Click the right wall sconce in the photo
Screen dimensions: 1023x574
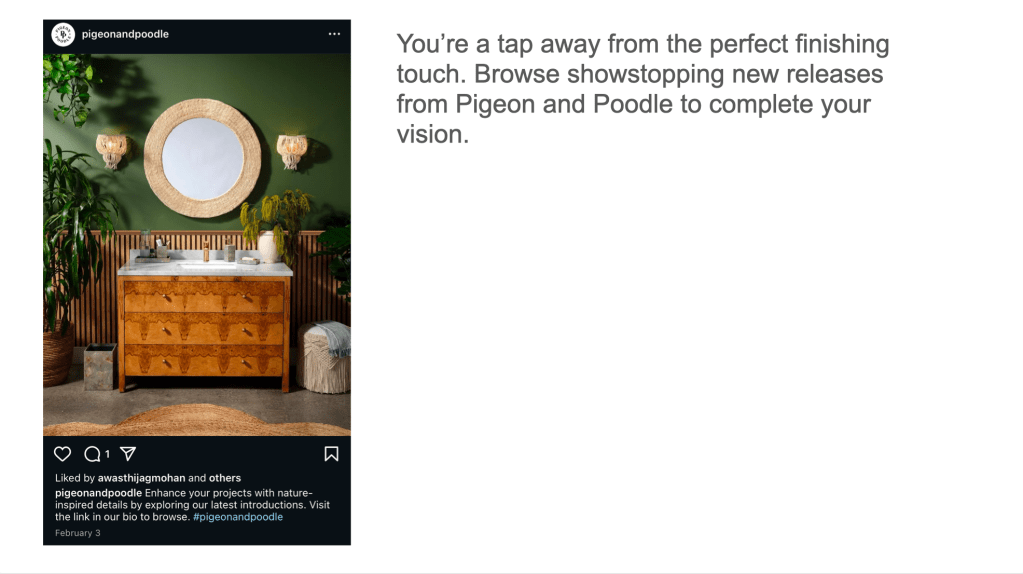click(291, 150)
